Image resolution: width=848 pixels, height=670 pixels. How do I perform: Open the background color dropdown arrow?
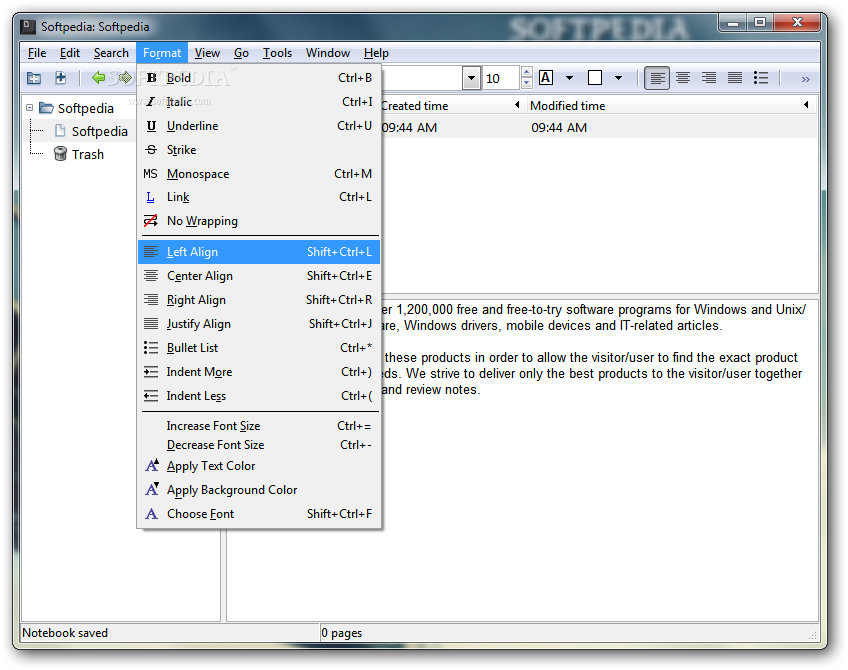tap(619, 78)
